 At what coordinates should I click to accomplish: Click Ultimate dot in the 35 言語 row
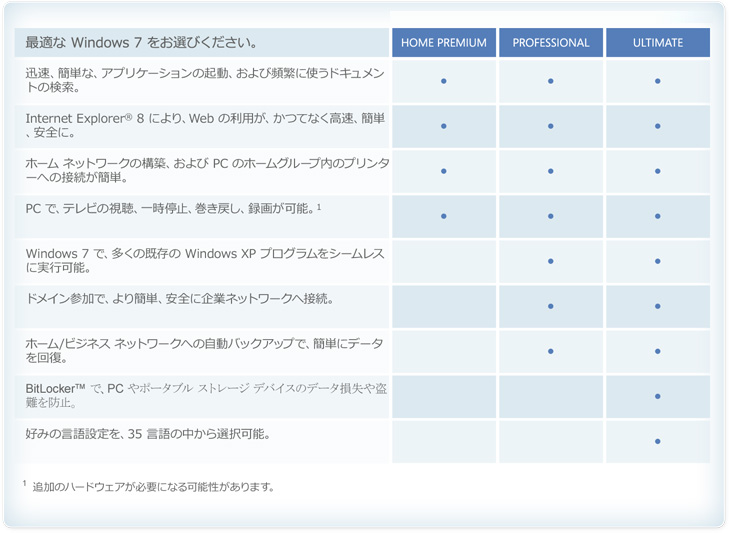click(x=658, y=441)
